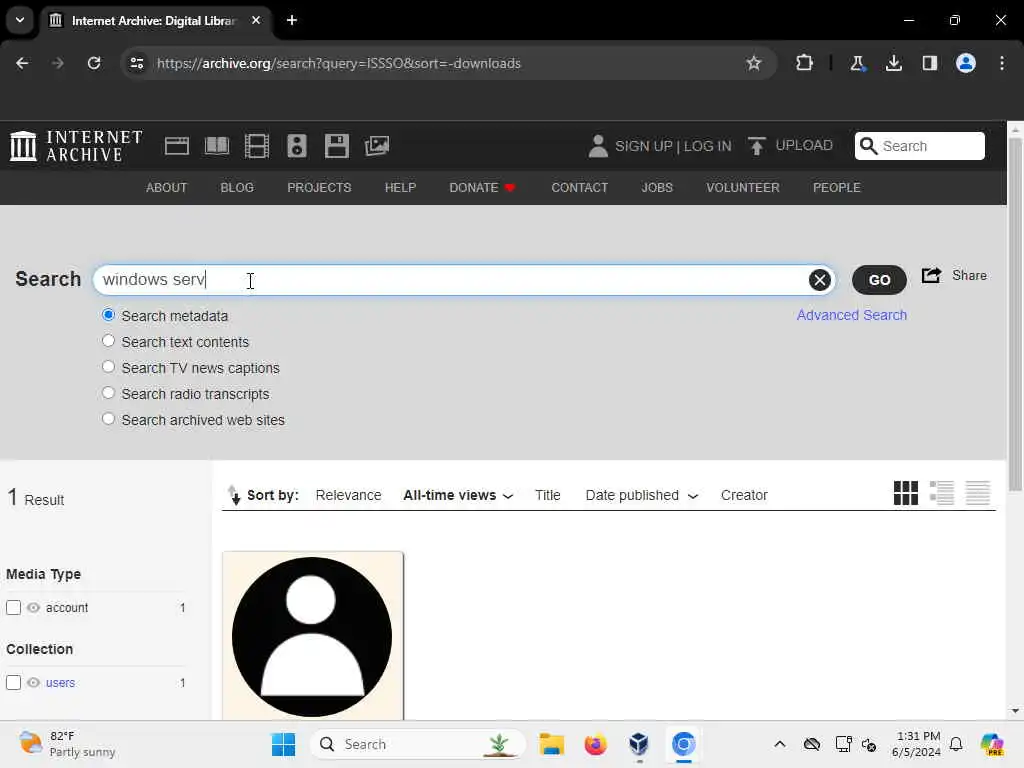Click the user avatar icon beside Sign Up

point(598,146)
